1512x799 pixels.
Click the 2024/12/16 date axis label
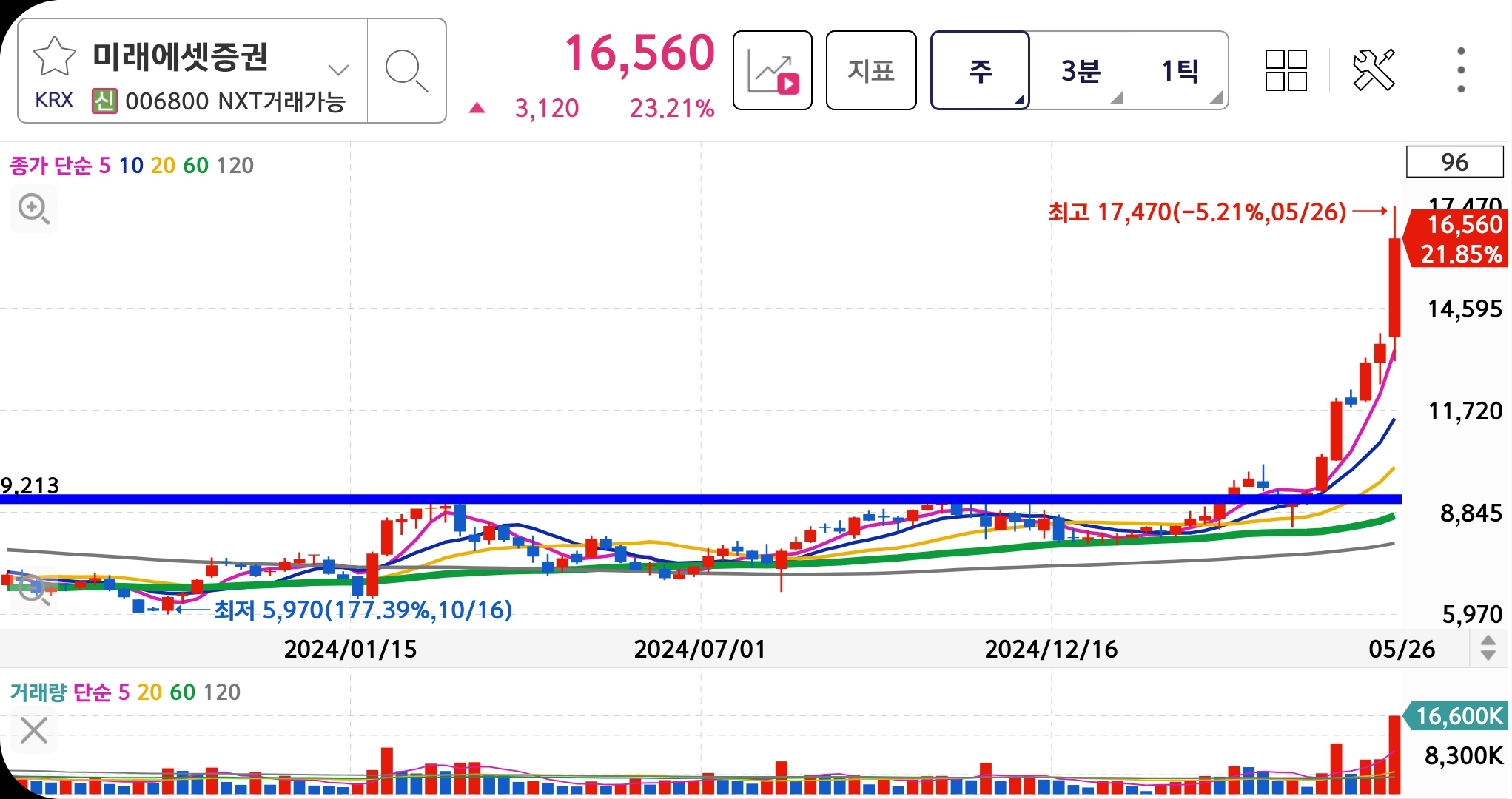pos(1051,649)
